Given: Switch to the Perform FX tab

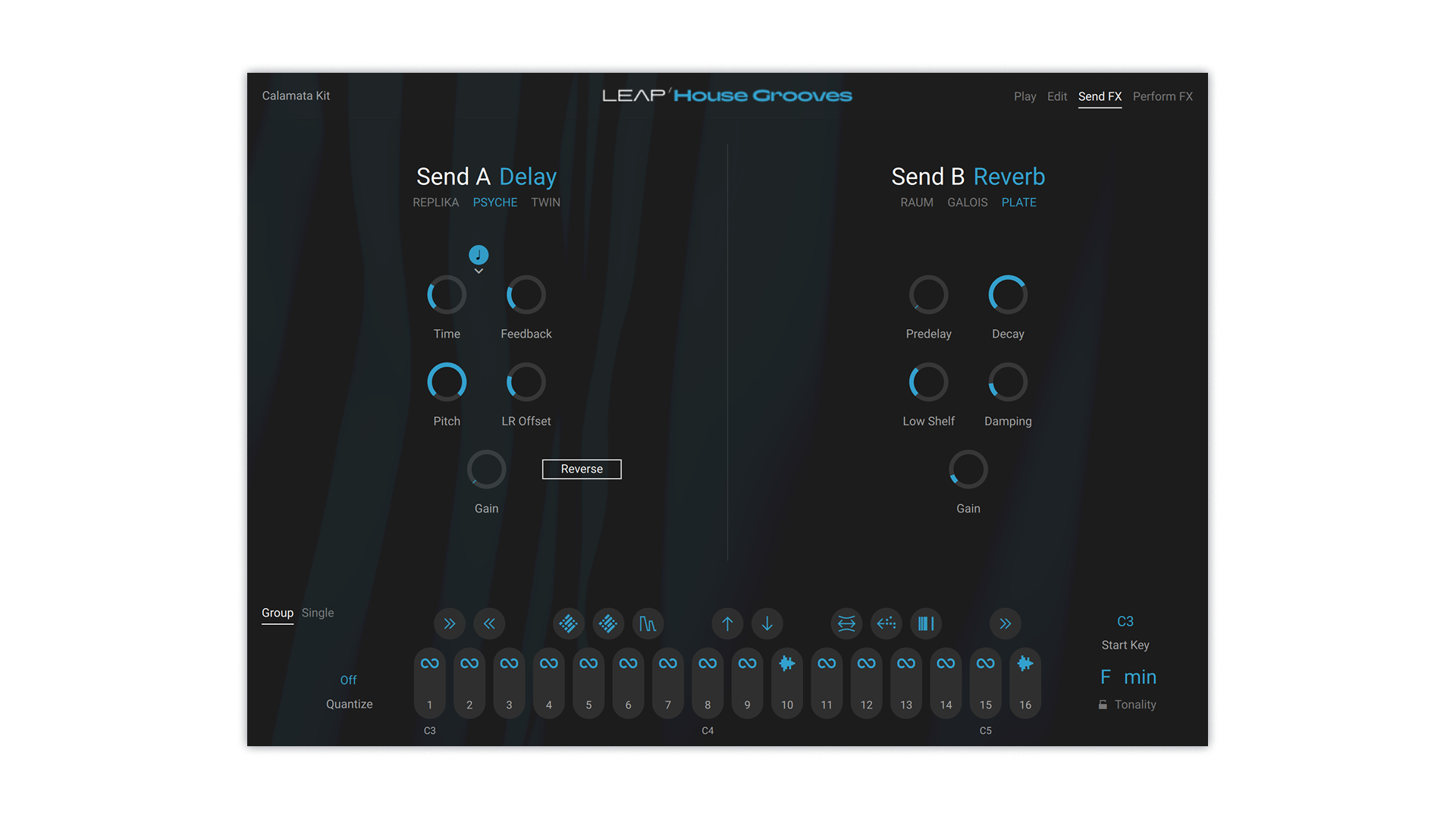Looking at the screenshot, I should pos(1163,96).
